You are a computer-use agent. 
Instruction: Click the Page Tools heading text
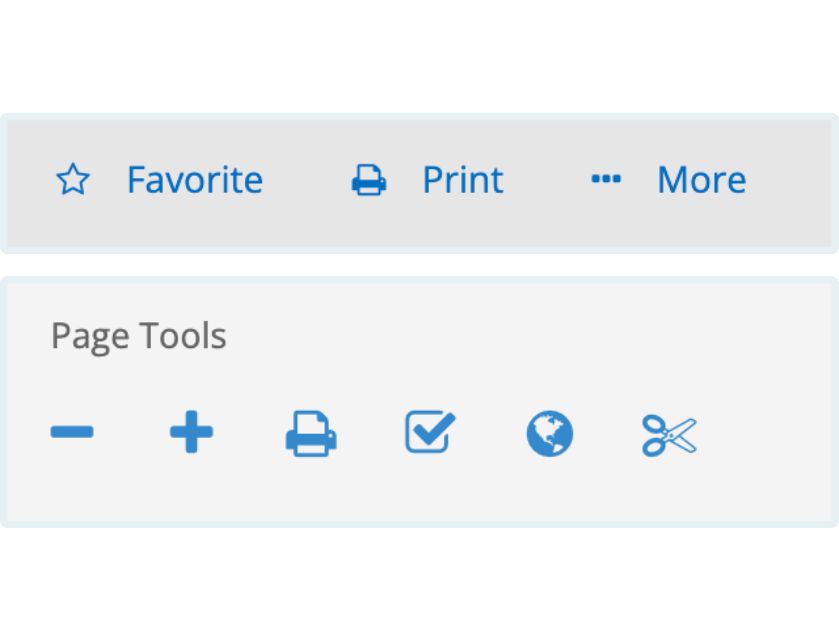(139, 336)
